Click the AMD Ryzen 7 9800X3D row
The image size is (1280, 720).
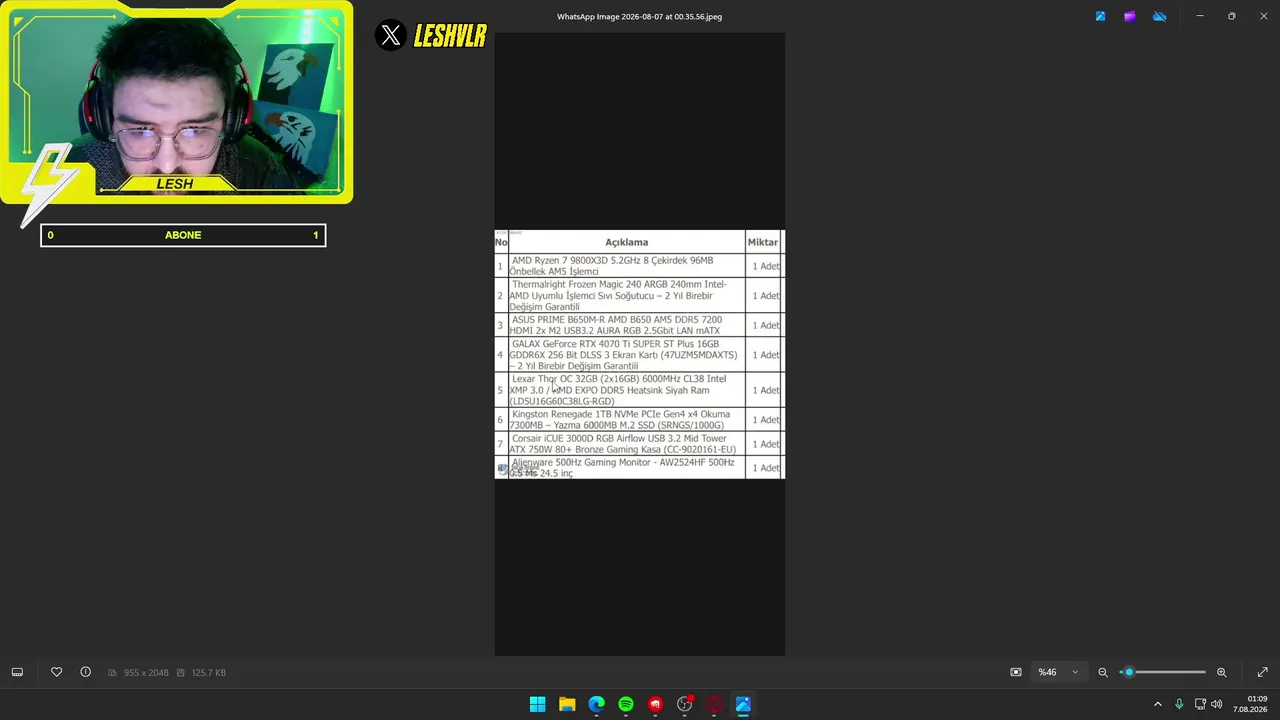tap(638, 266)
